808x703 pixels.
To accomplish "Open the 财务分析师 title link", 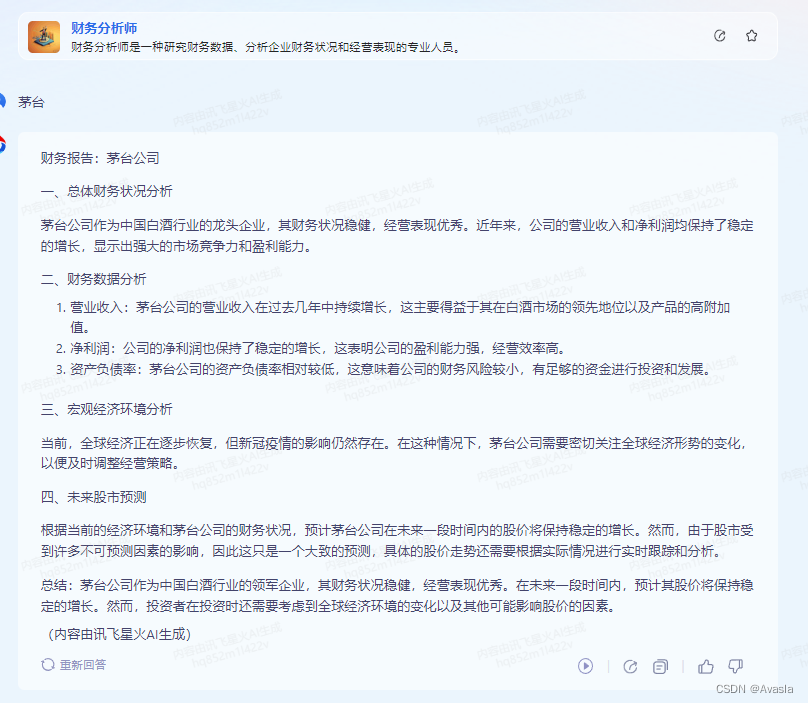I will (x=104, y=28).
